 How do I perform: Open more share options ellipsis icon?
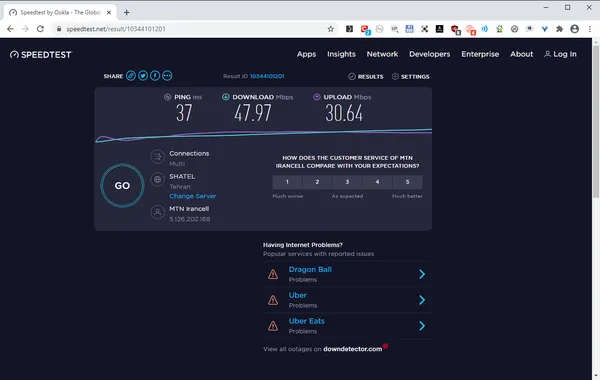tap(167, 76)
